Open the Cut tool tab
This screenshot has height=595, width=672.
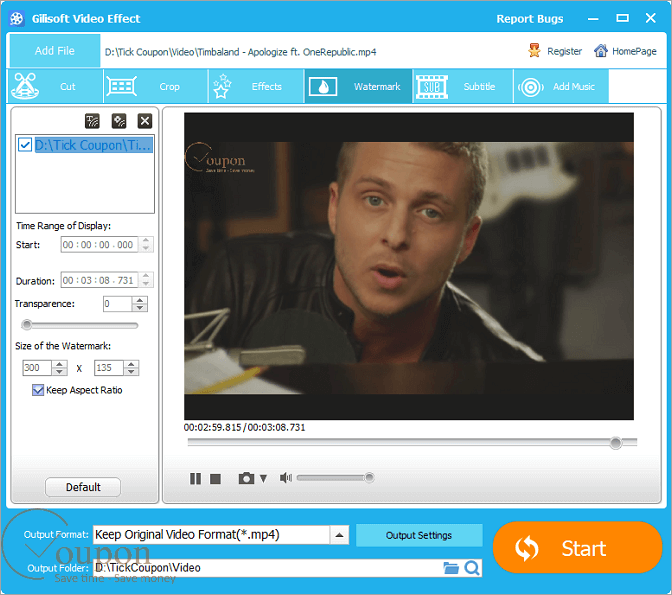[x=55, y=86]
